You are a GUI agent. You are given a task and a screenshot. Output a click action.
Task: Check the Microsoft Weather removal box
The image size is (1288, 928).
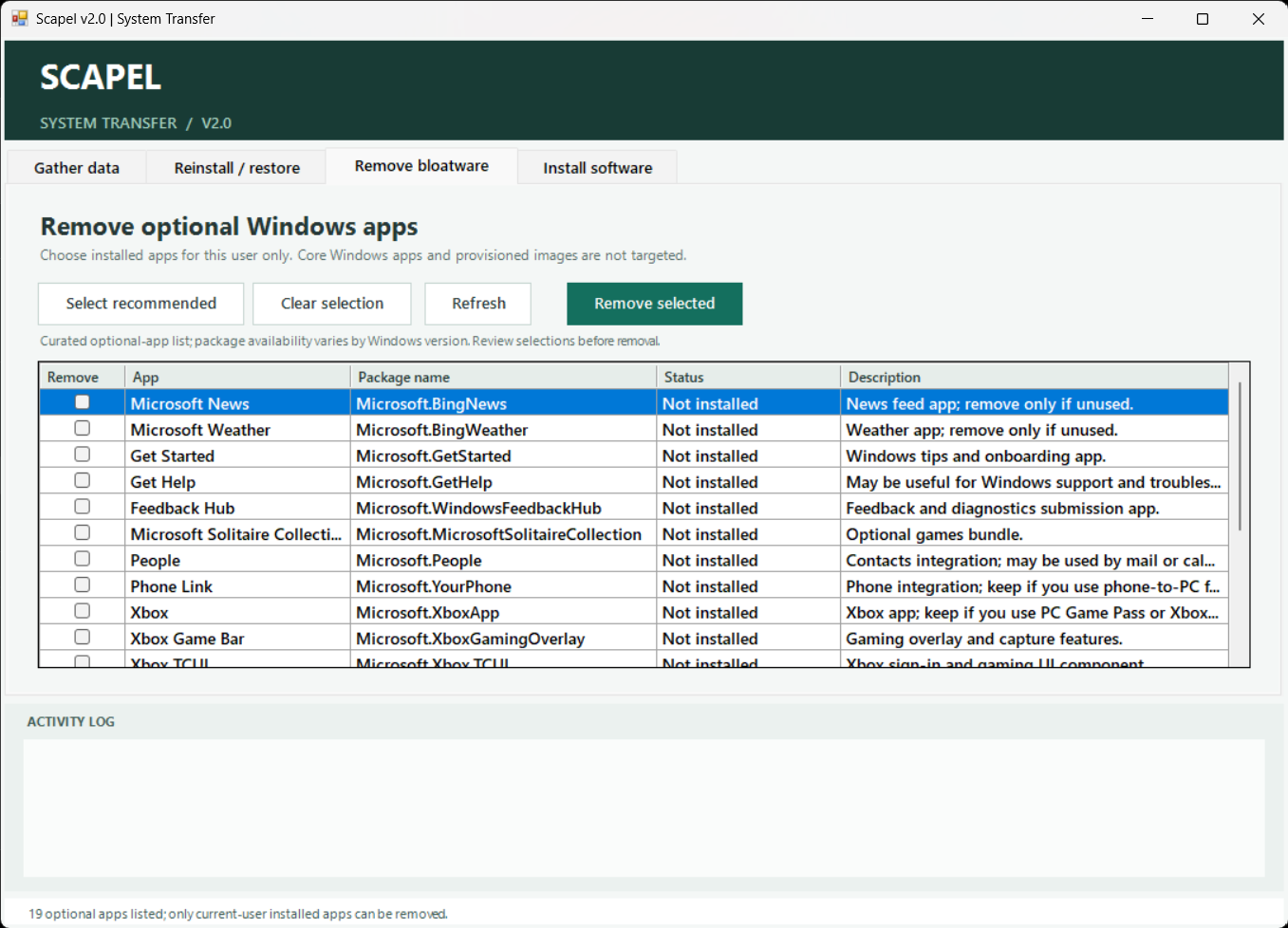tap(83, 428)
